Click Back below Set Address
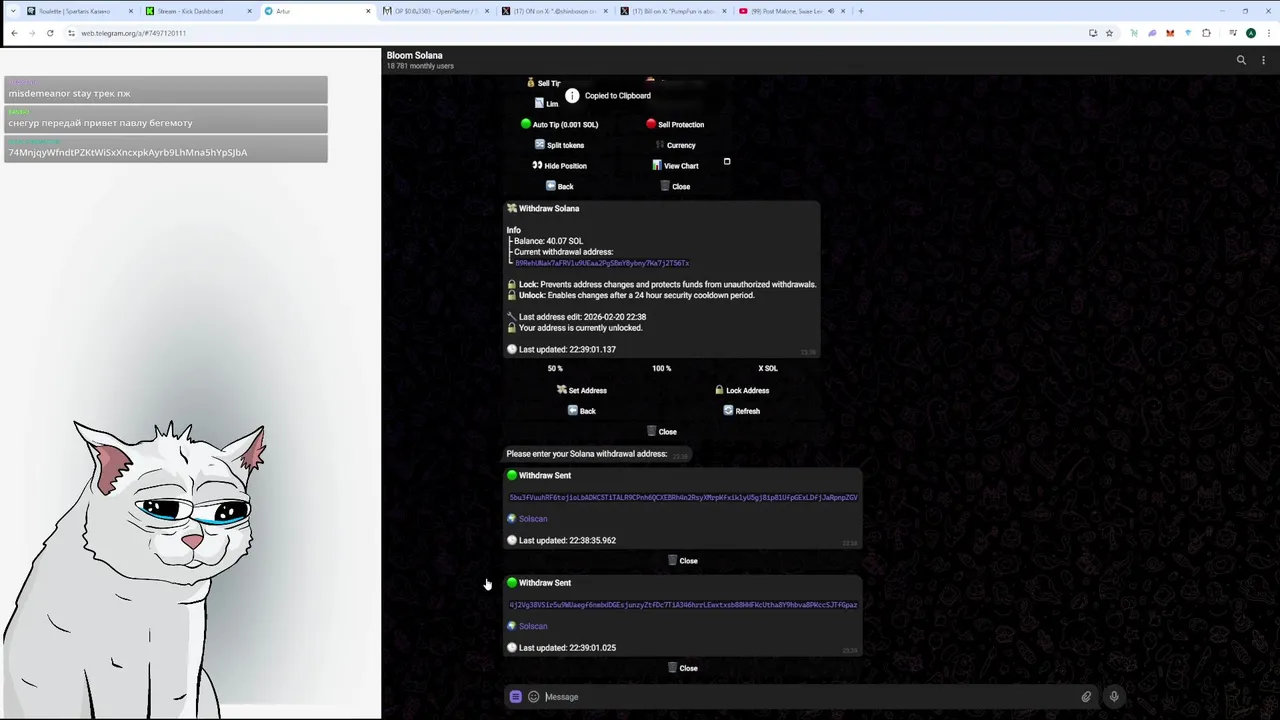1280x720 pixels. (x=581, y=411)
